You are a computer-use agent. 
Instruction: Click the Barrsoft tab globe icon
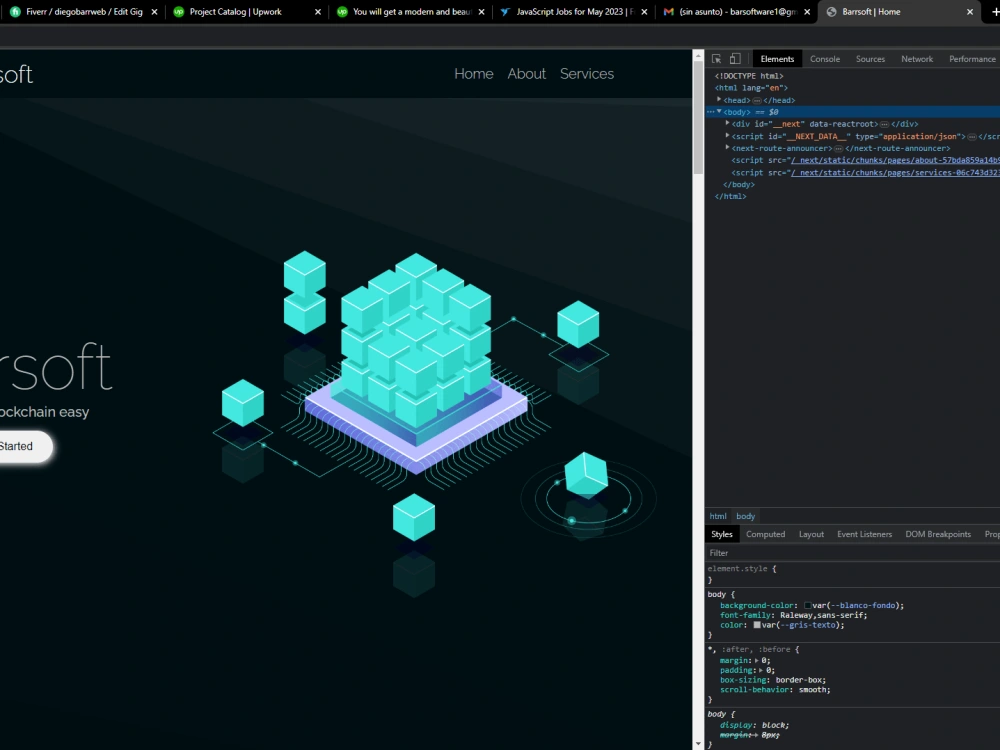click(832, 11)
